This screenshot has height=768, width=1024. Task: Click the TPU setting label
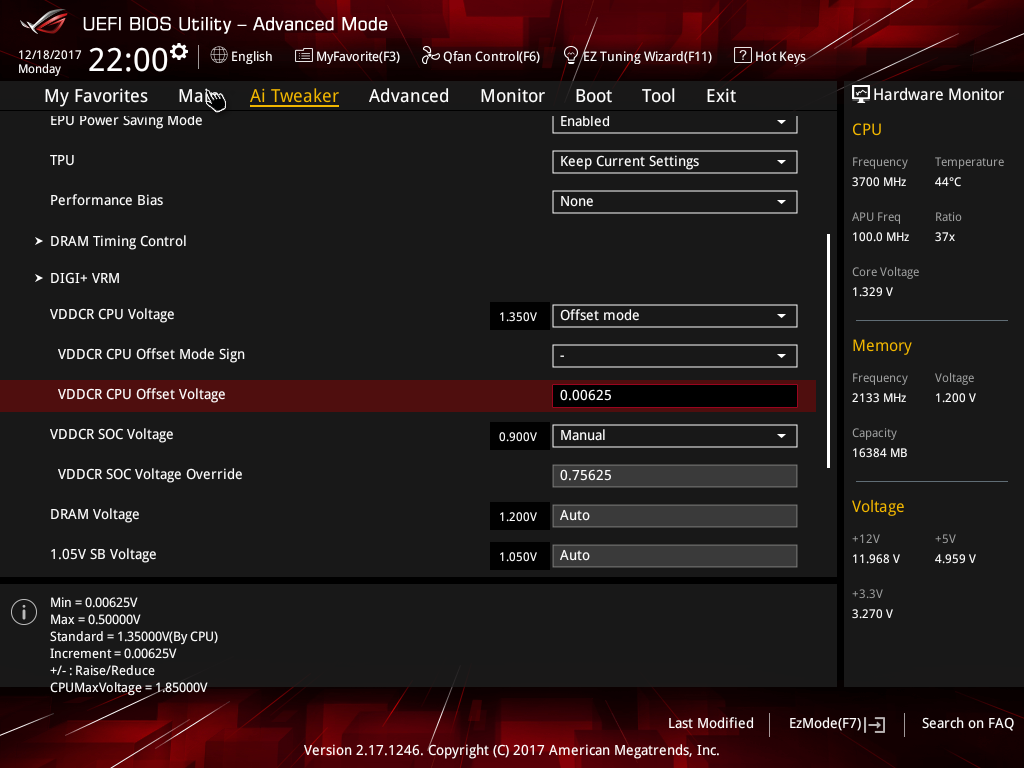point(62,160)
